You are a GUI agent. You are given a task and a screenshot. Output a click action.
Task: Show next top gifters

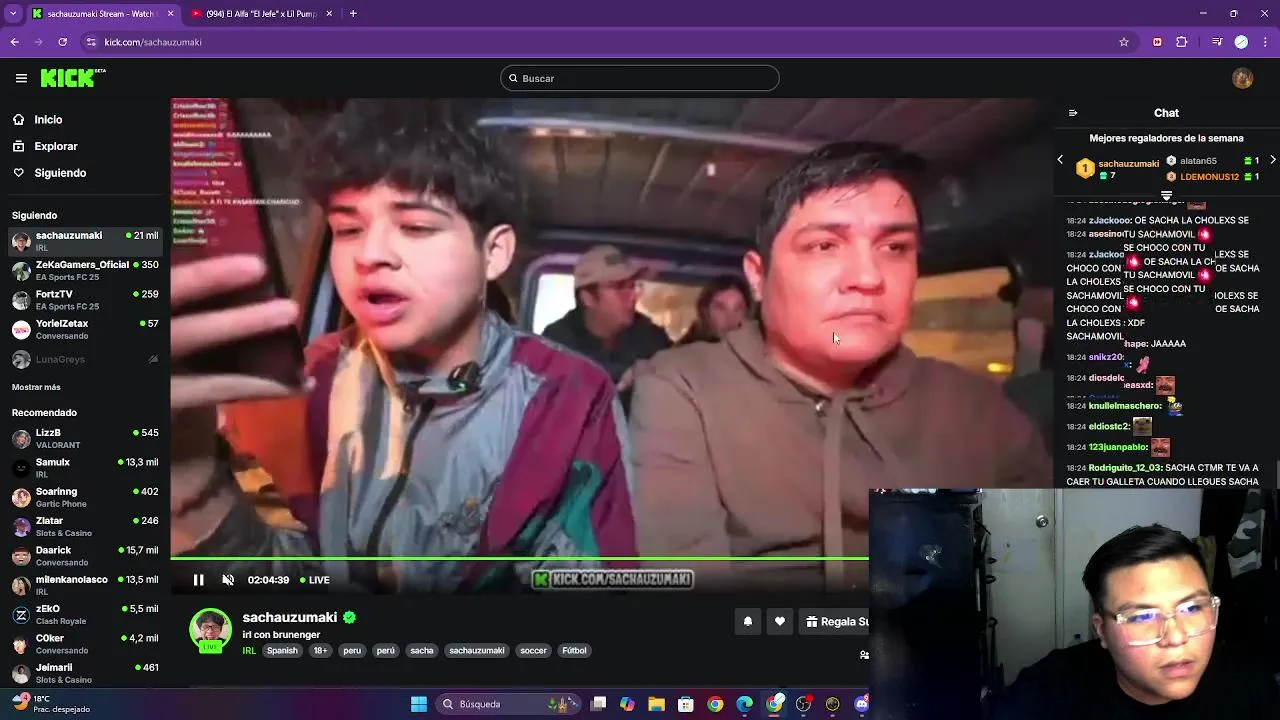[1272, 160]
